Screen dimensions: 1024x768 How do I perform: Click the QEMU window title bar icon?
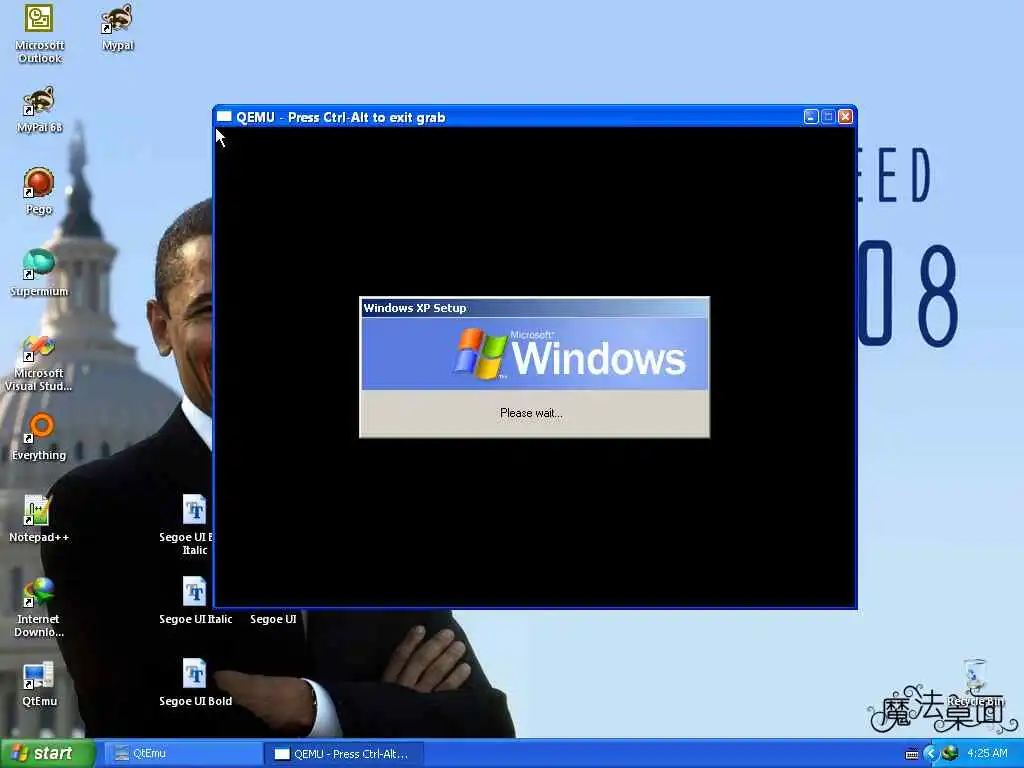tap(224, 117)
